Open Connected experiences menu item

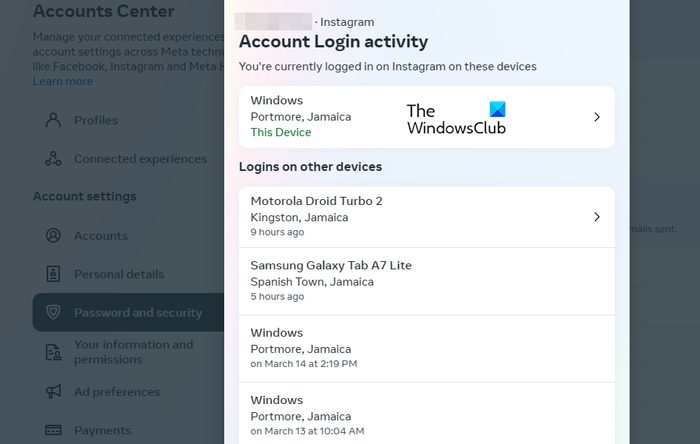pos(140,159)
